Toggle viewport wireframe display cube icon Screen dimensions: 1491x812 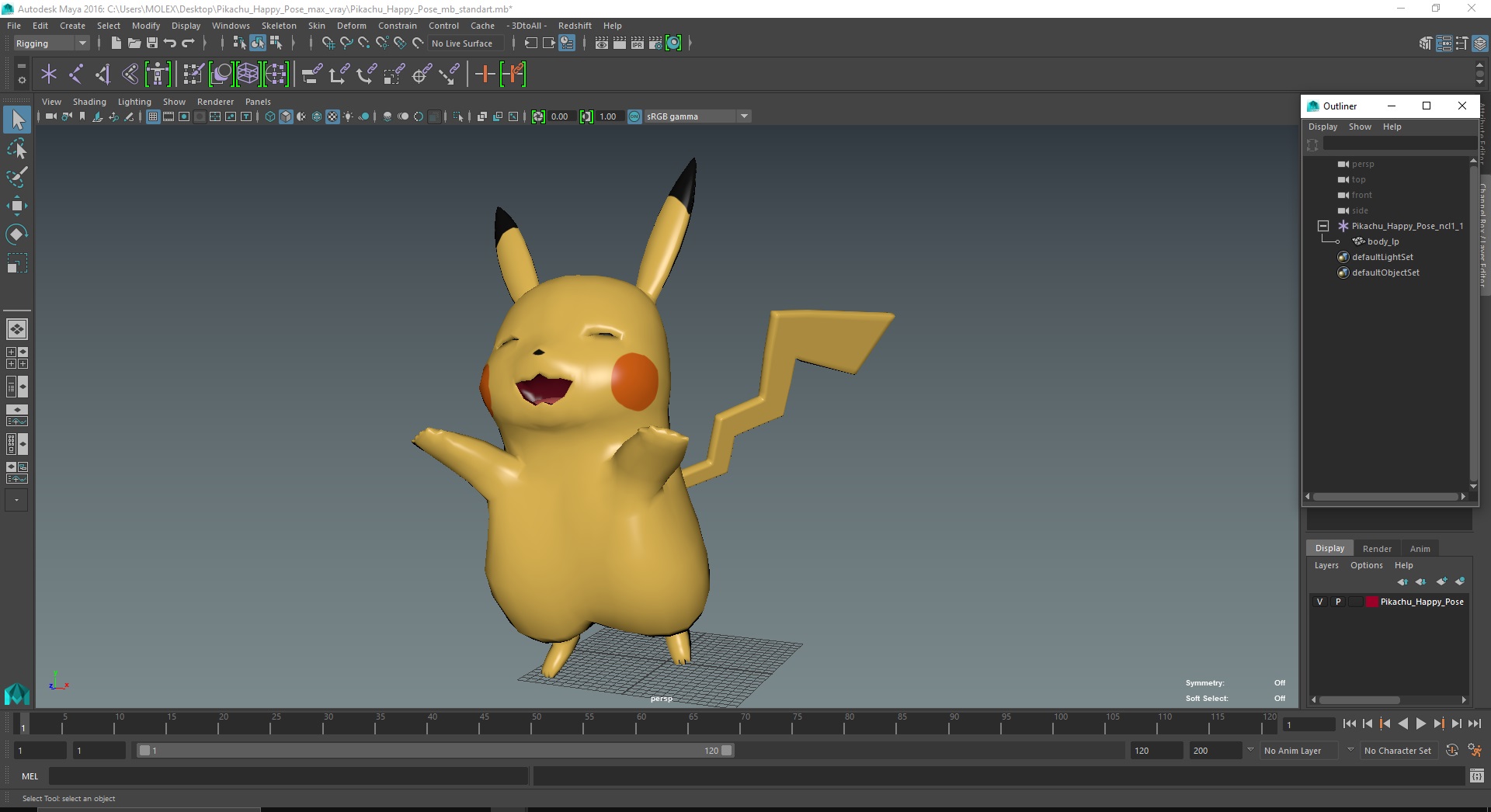pyautogui.click(x=270, y=116)
